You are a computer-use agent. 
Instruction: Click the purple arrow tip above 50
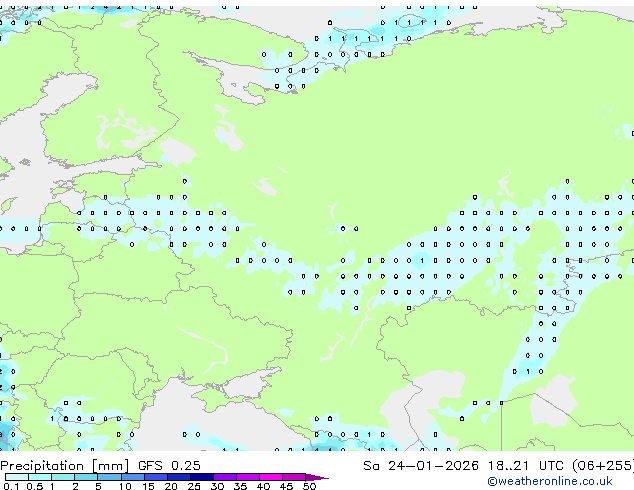pyautogui.click(x=317, y=477)
